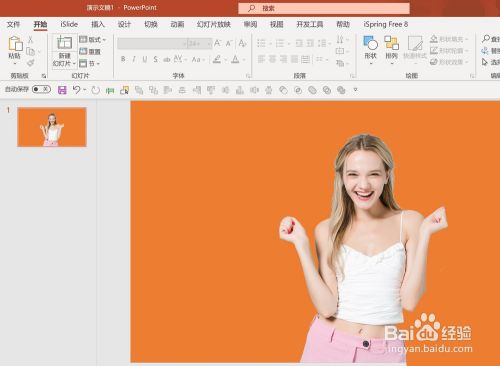Viewport: 500px width, 366px height.
Task: Click the Redo icon in quick access toolbar
Action: coord(96,90)
